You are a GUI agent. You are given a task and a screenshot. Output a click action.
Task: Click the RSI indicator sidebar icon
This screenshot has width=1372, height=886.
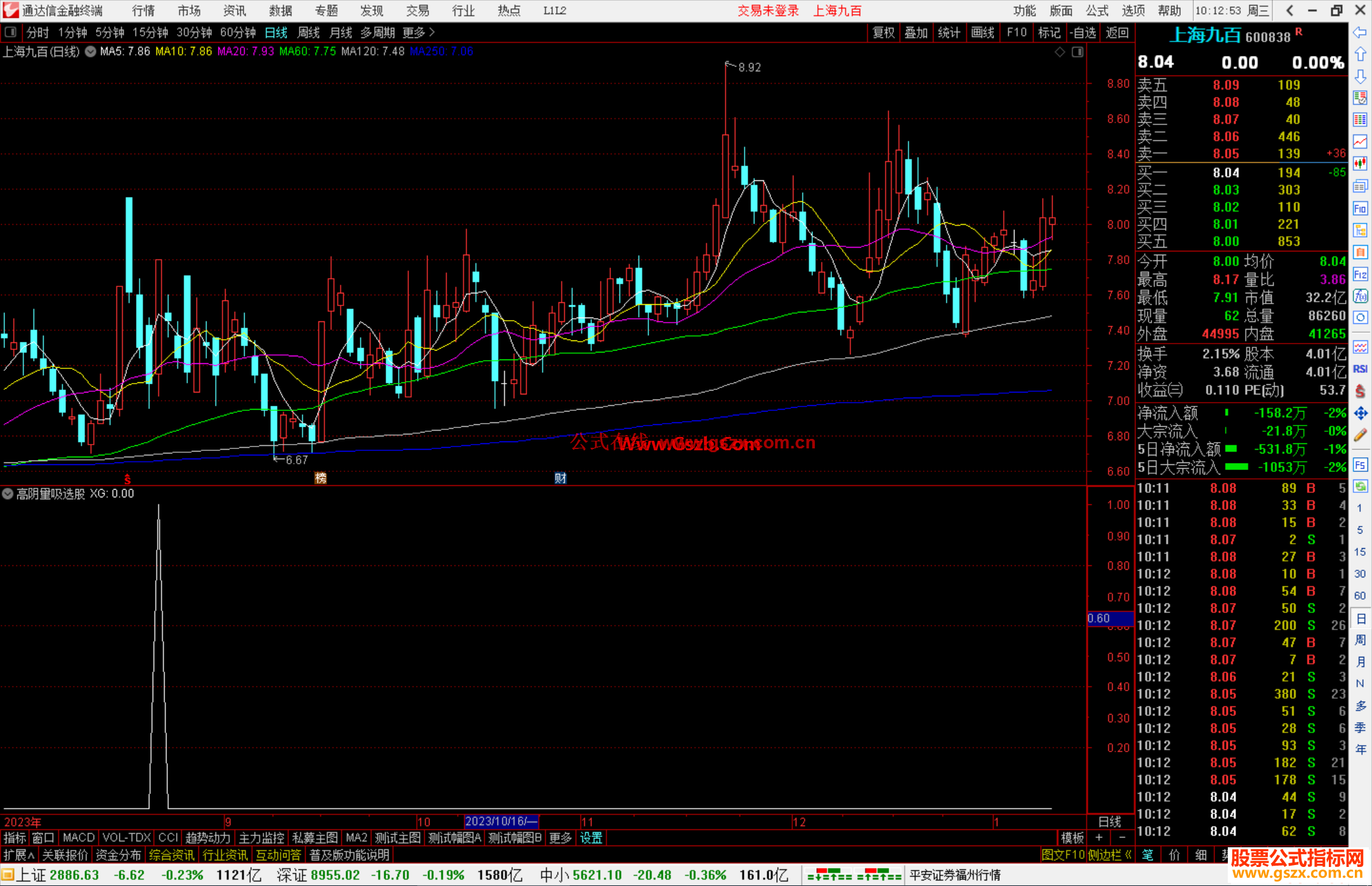1360,369
